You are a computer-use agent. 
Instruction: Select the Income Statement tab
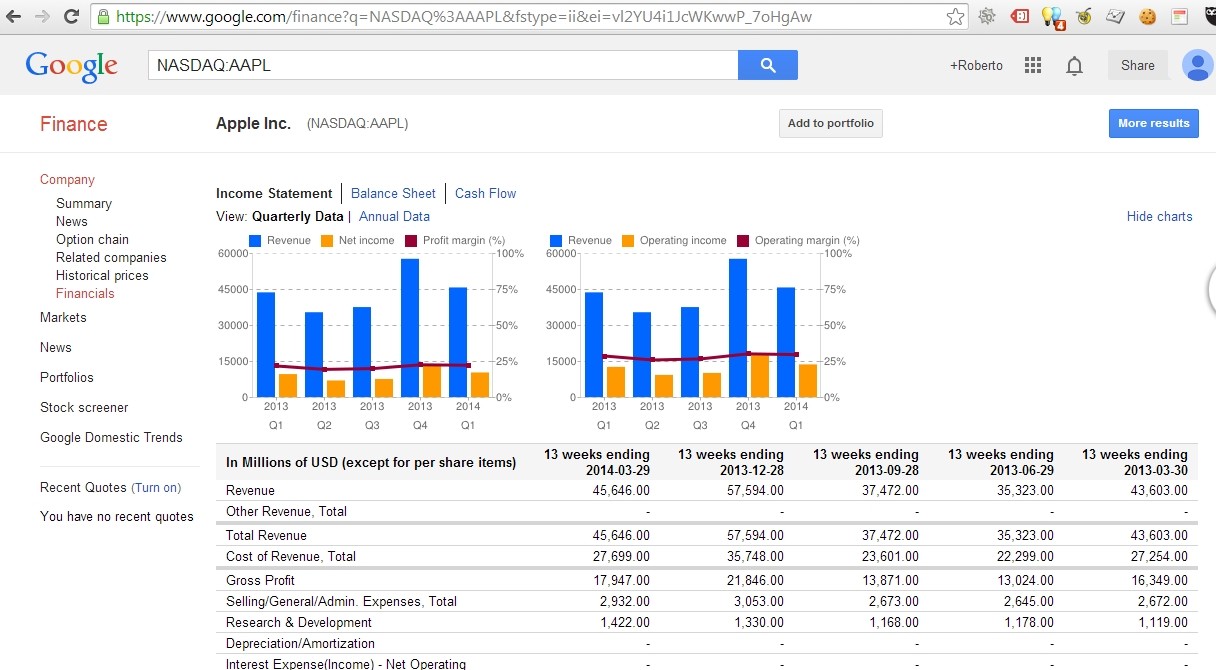[274, 194]
